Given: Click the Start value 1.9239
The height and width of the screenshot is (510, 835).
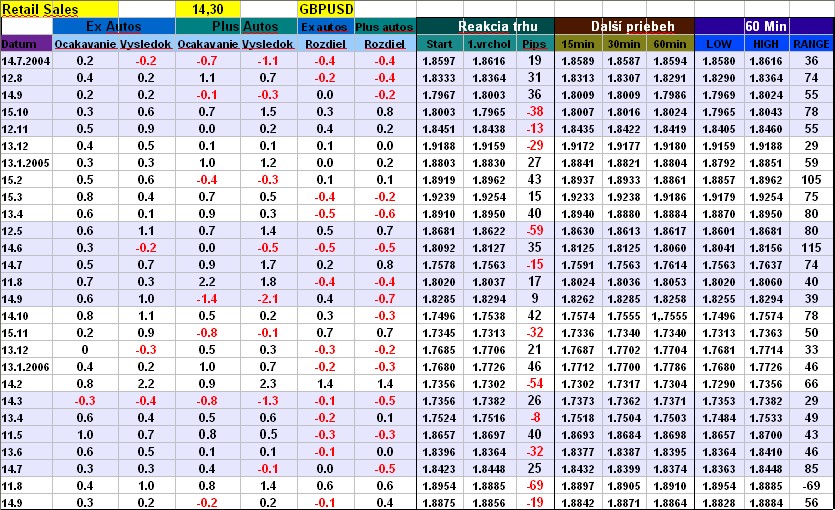Looking at the screenshot, I should click(439, 197).
